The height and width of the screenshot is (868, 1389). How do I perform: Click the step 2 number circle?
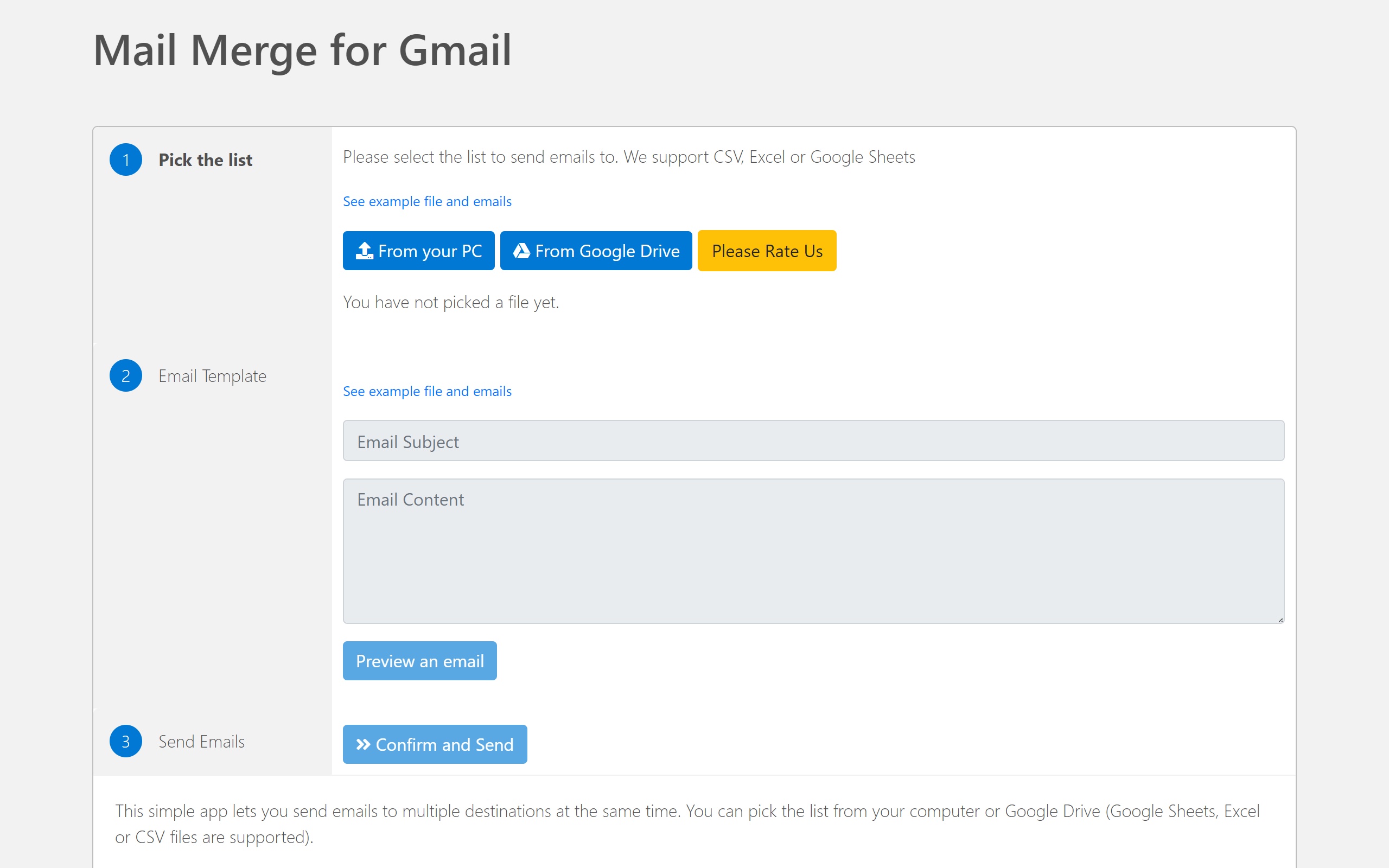[x=126, y=376]
